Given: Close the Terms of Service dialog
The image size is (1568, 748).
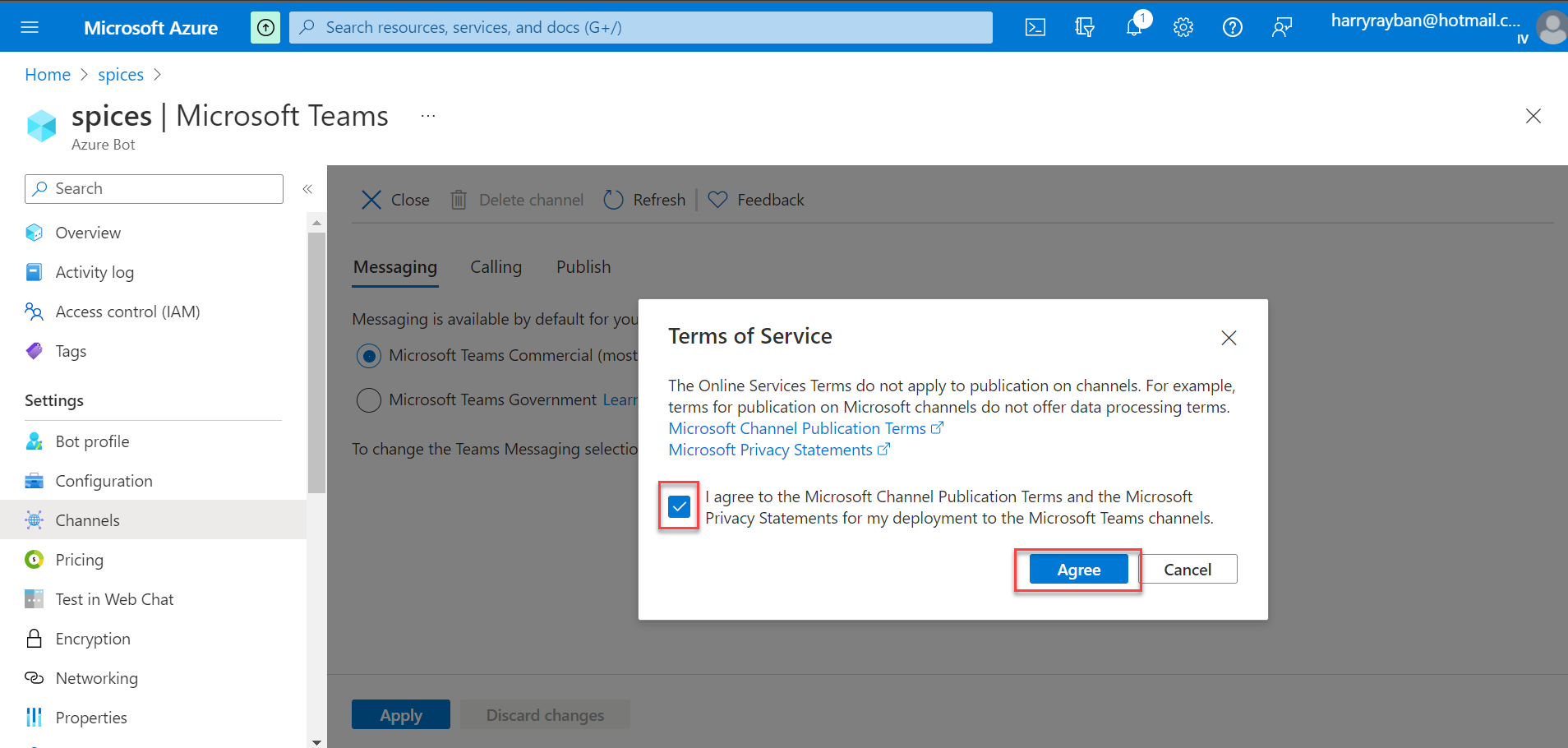Looking at the screenshot, I should coord(1229,338).
